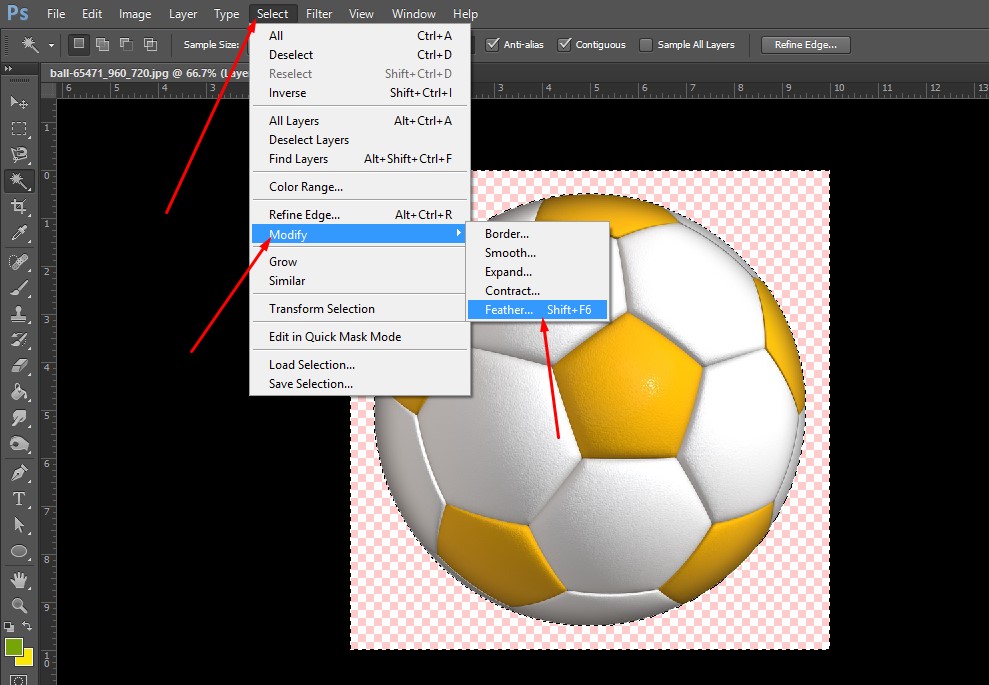Select the Crop tool
The width and height of the screenshot is (989, 685).
point(19,207)
